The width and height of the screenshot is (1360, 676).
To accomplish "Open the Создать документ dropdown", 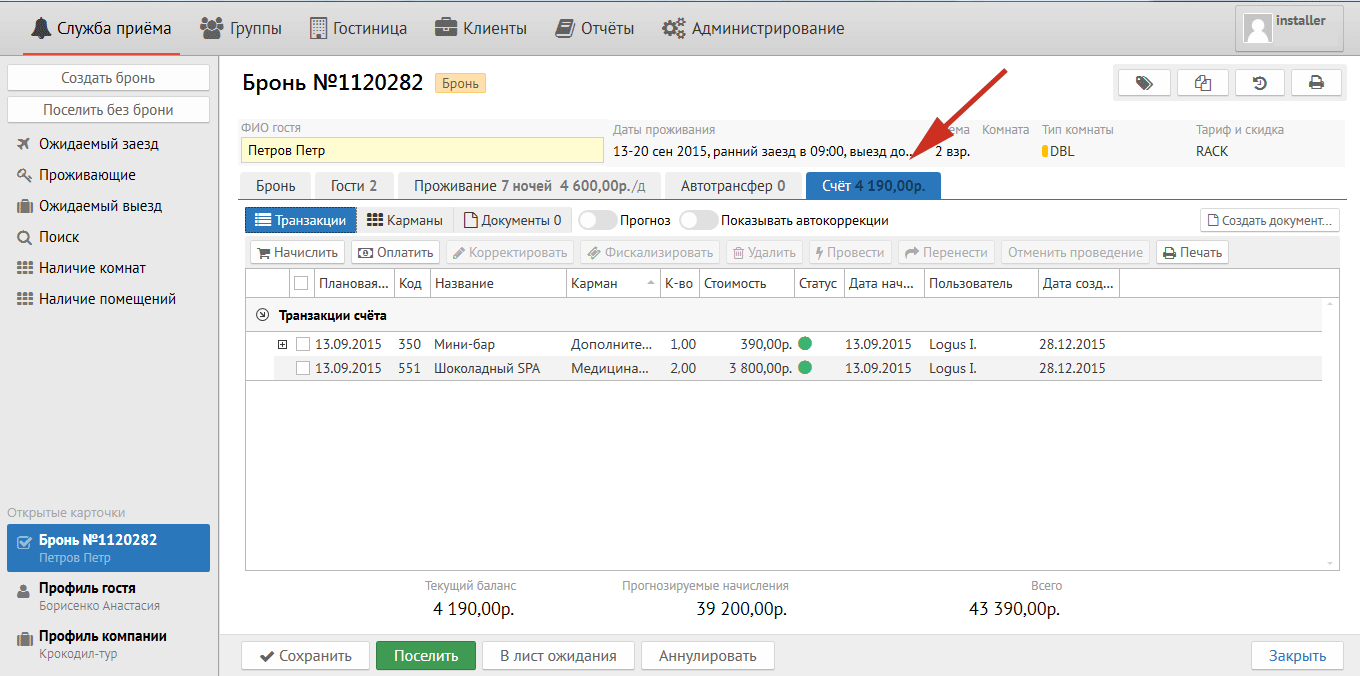I will [1269, 220].
